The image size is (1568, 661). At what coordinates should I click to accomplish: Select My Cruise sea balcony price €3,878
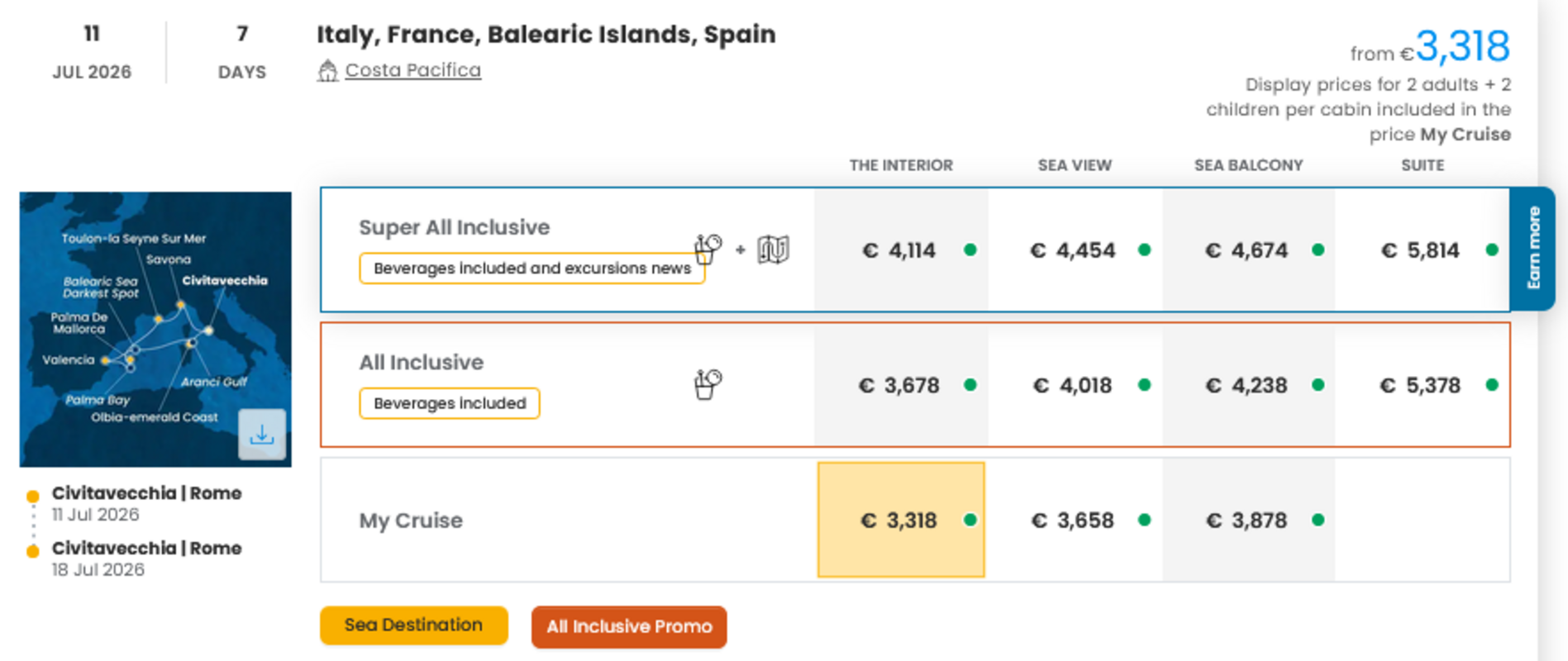(1247, 521)
